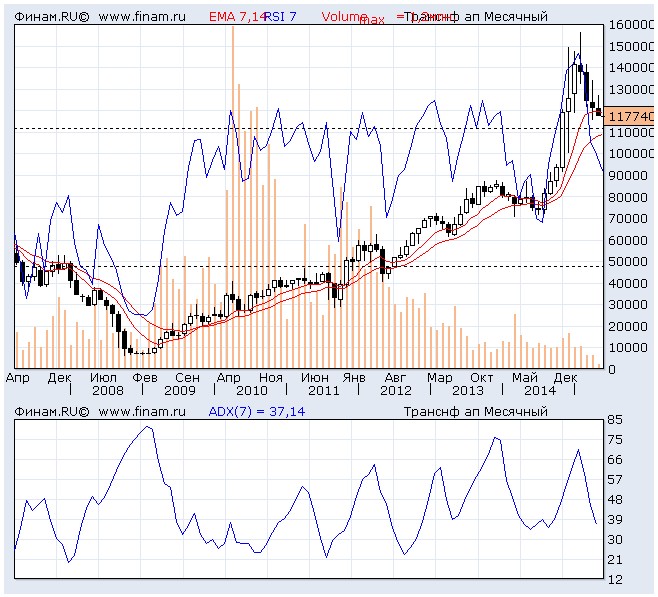Click the 21 value on ADX axis
Image resolution: width=658 pixels, height=597 pixels.
click(615, 560)
